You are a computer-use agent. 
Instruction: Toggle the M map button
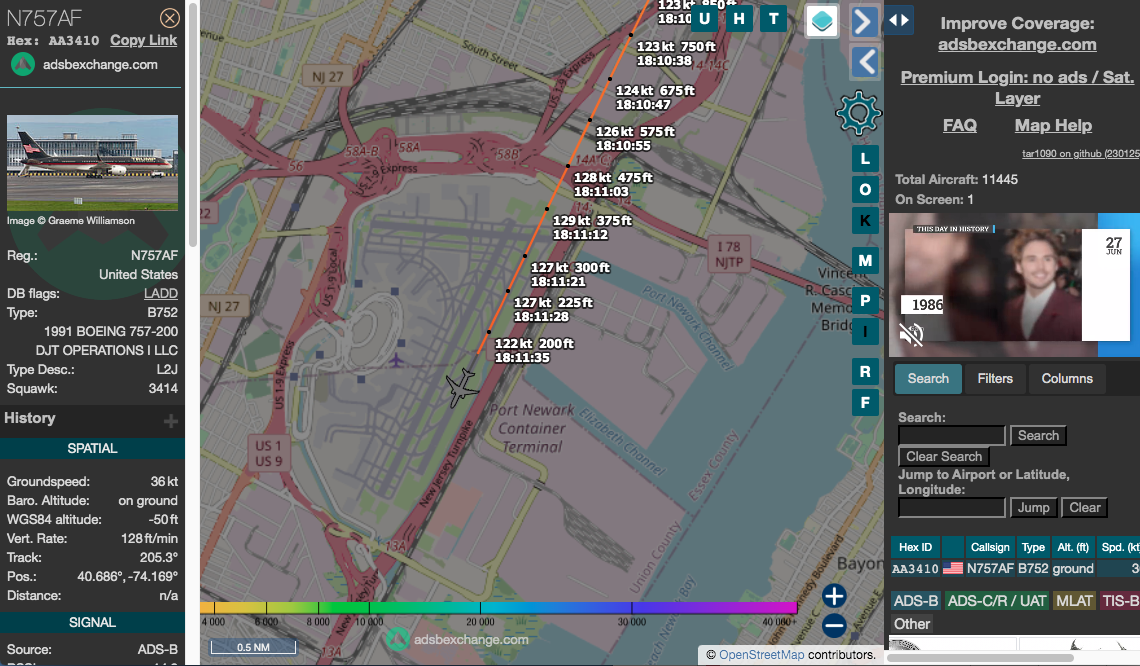[x=865, y=260]
